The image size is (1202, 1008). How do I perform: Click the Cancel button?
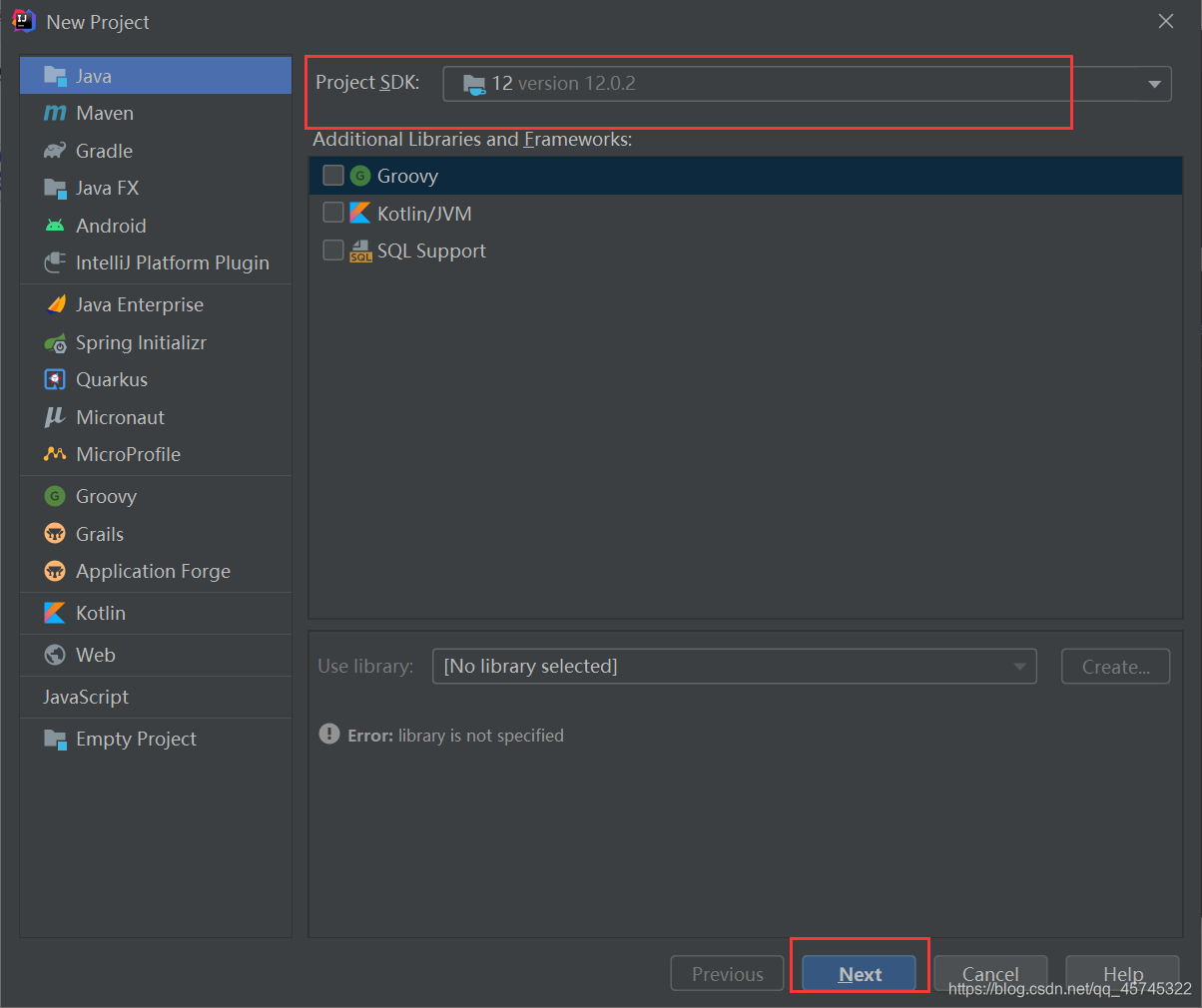click(990, 974)
